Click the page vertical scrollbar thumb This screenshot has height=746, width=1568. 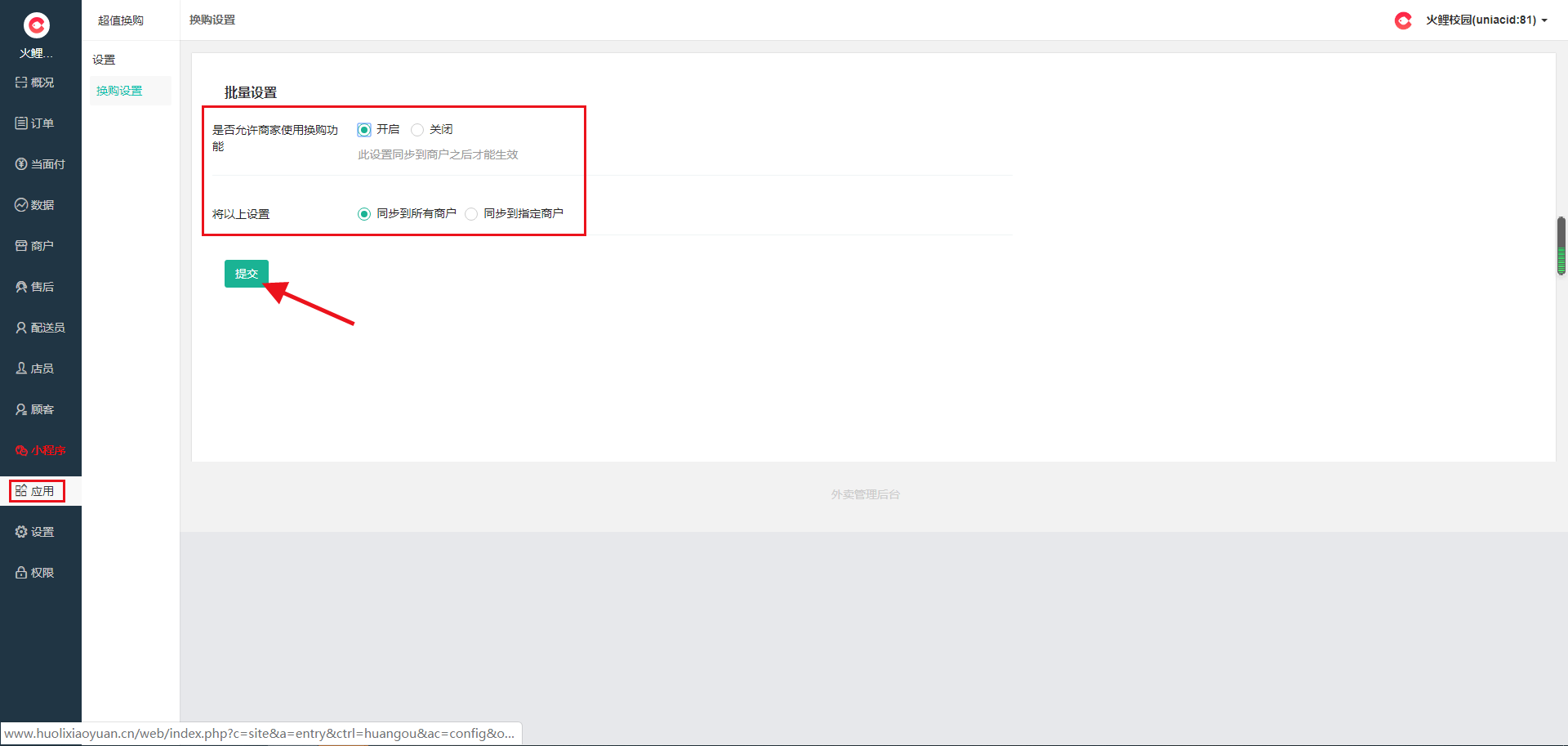click(1561, 246)
